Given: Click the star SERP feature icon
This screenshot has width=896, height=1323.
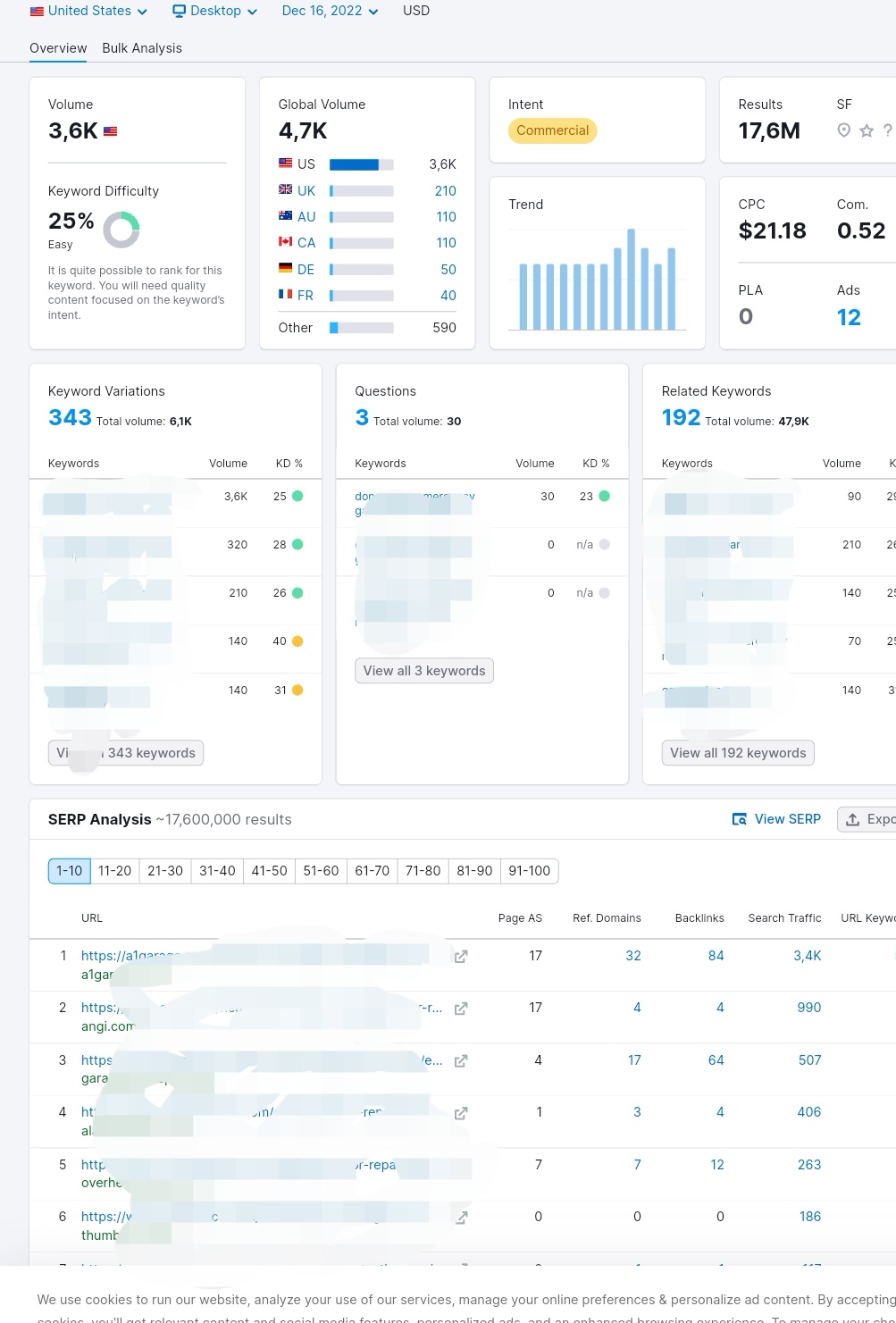Looking at the screenshot, I should (x=867, y=130).
